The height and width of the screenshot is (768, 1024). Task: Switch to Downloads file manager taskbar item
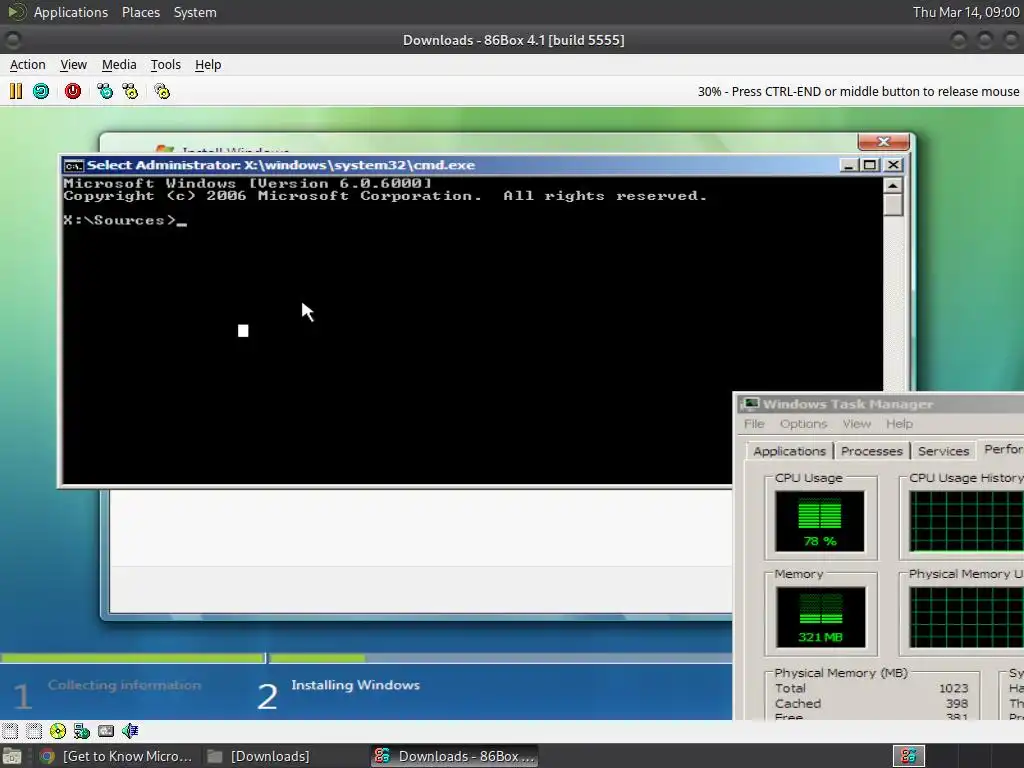[259, 756]
